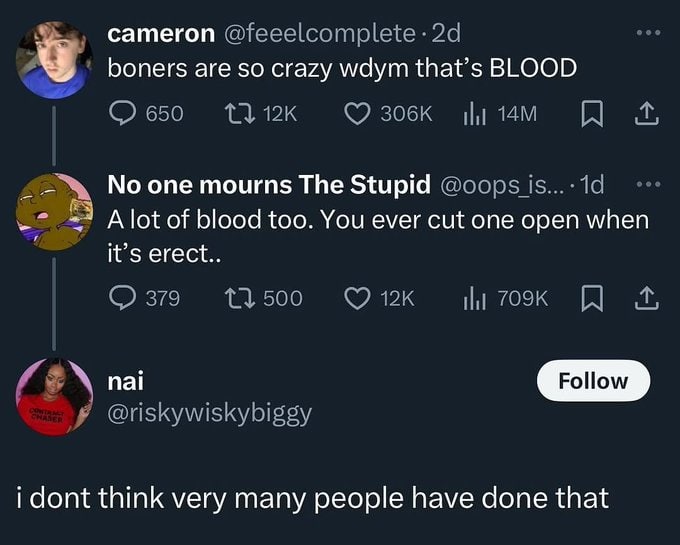Click nai's profile avatar

click(54, 396)
